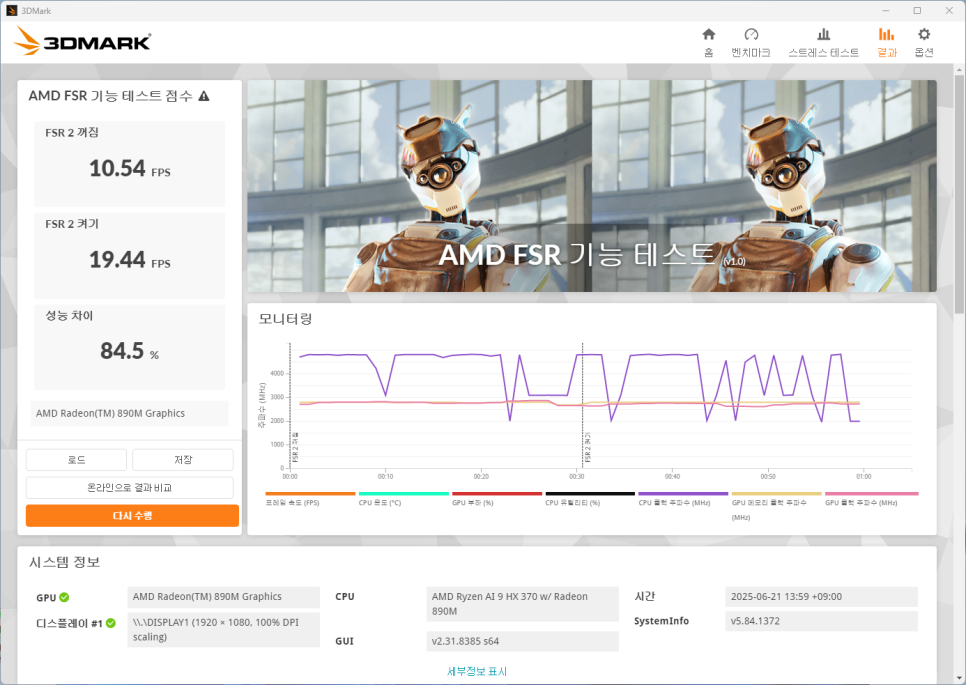
Task: Click the 3DMark app icon in title bar
Action: pos(11,10)
